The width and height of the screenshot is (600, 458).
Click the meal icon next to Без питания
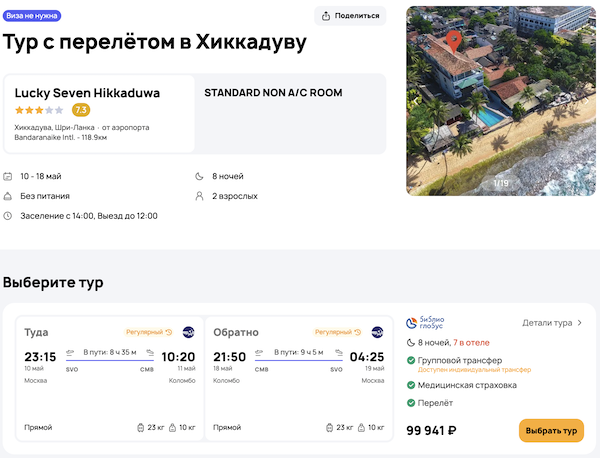coord(8,196)
